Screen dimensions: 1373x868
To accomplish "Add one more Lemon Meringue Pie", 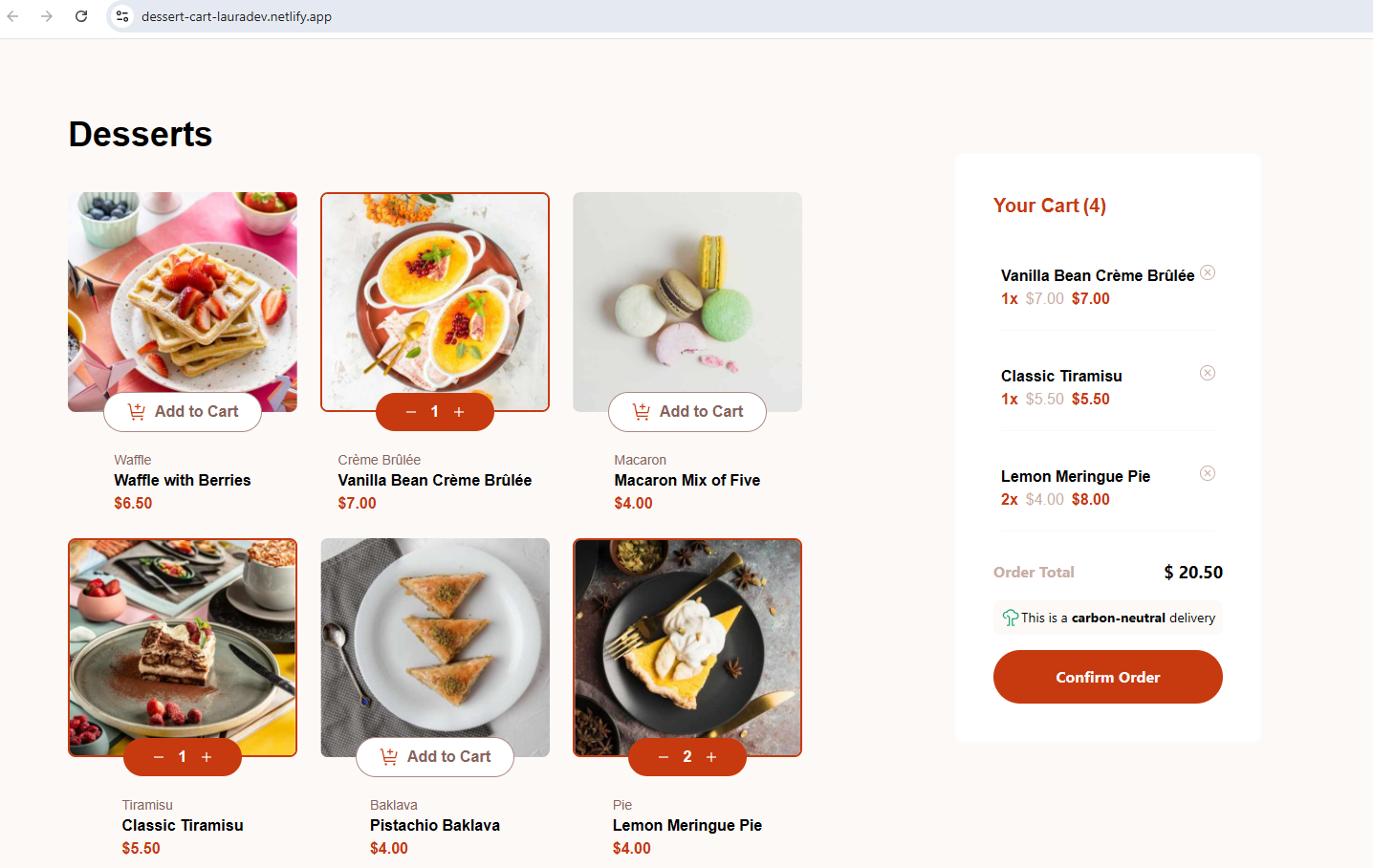I will click(x=711, y=757).
